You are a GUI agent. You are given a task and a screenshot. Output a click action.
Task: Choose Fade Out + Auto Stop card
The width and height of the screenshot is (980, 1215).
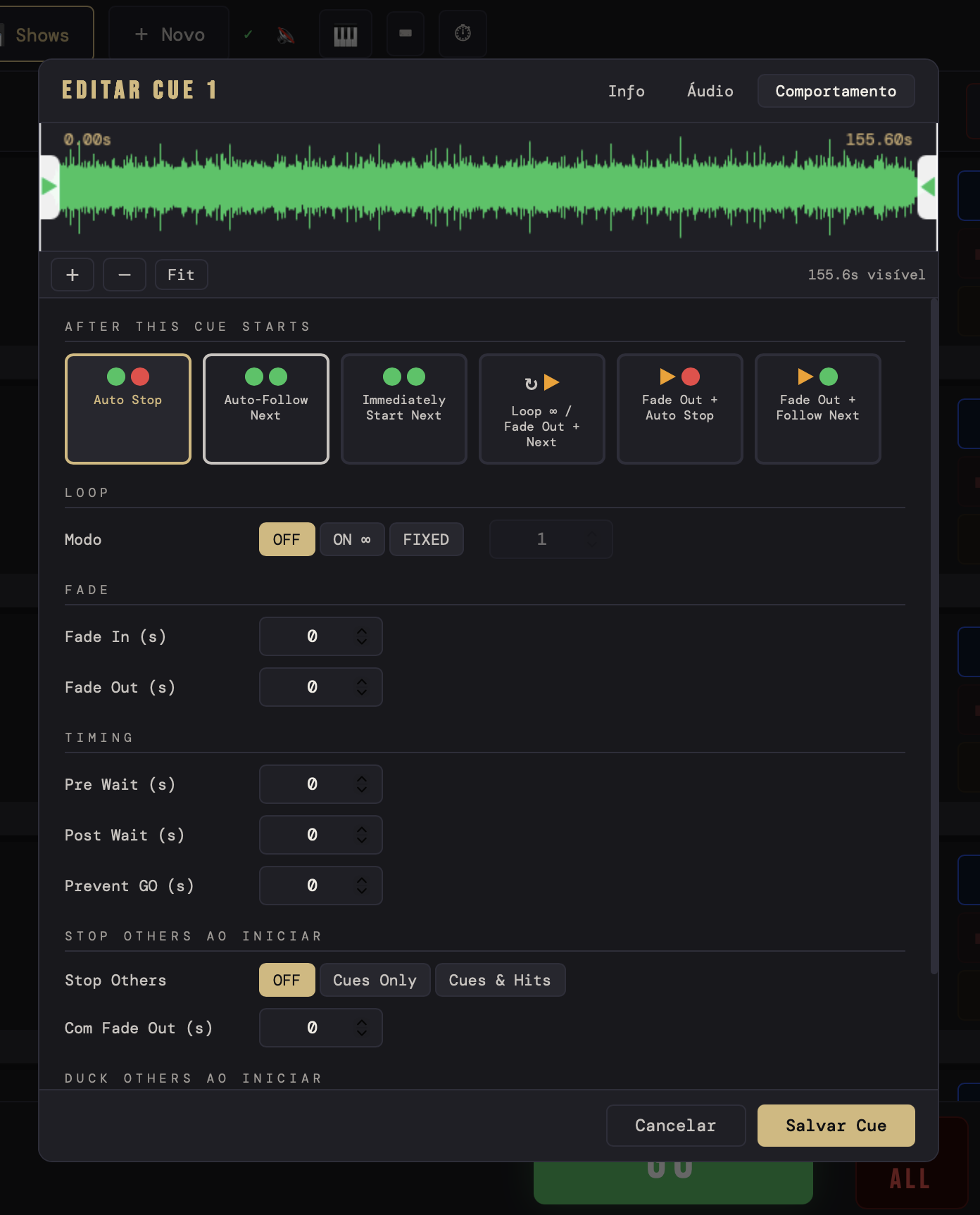[x=680, y=409]
